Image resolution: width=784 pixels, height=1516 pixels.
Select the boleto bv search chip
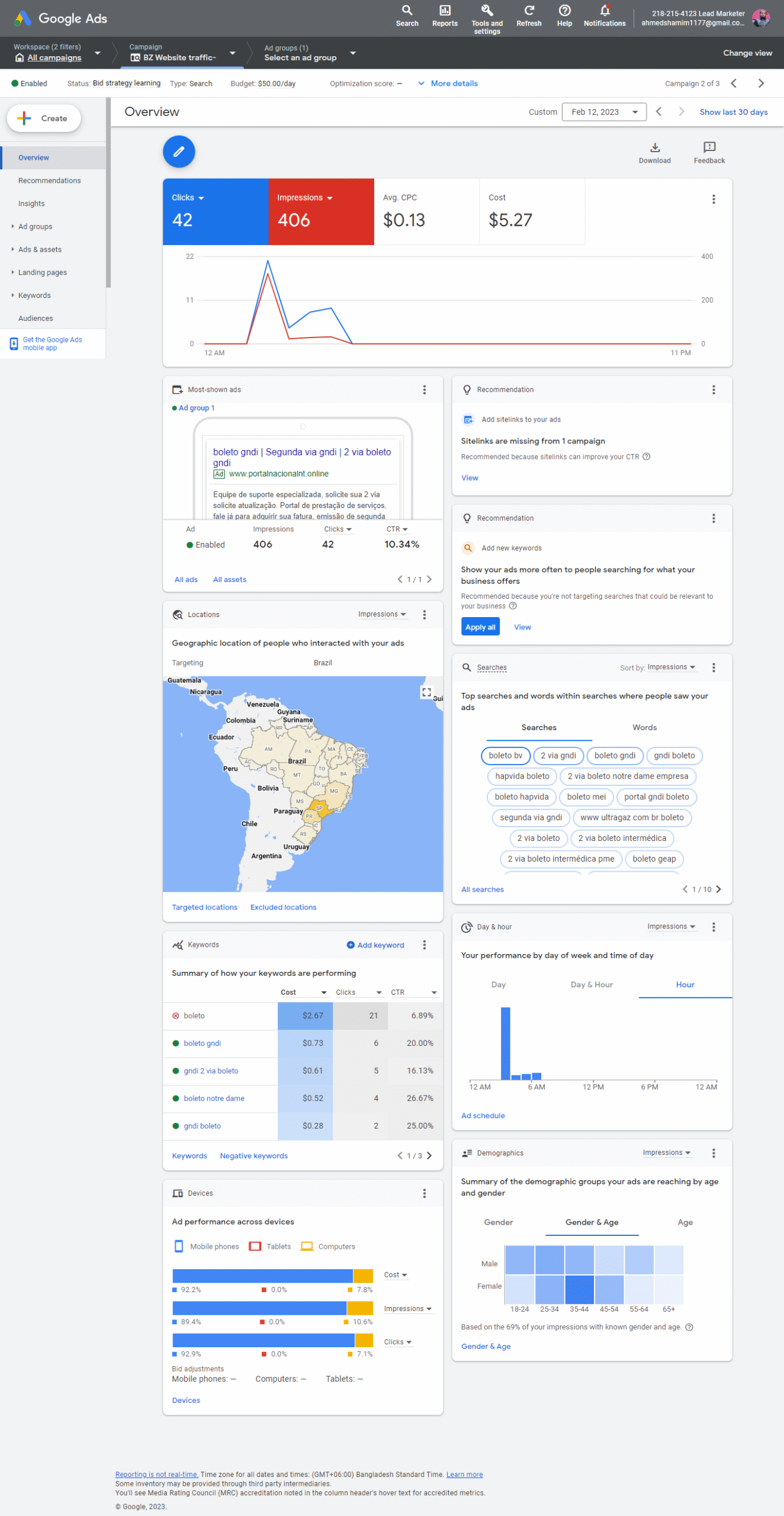point(505,755)
